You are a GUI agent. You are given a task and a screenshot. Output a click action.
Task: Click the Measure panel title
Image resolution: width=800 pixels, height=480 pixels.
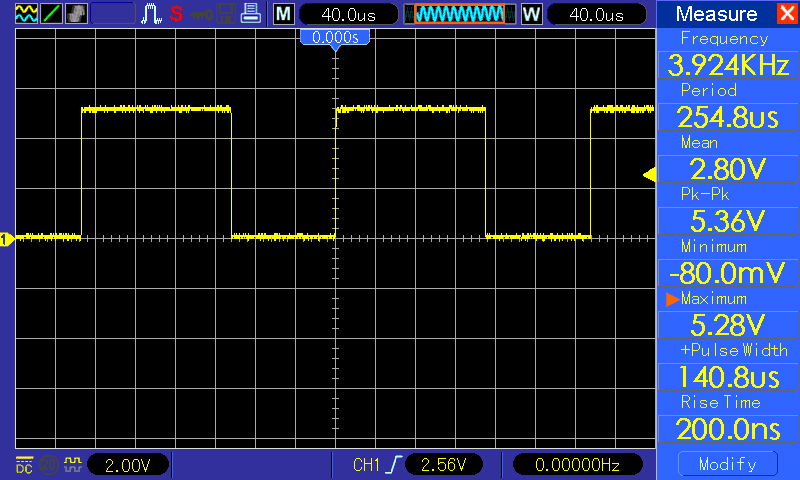716,14
